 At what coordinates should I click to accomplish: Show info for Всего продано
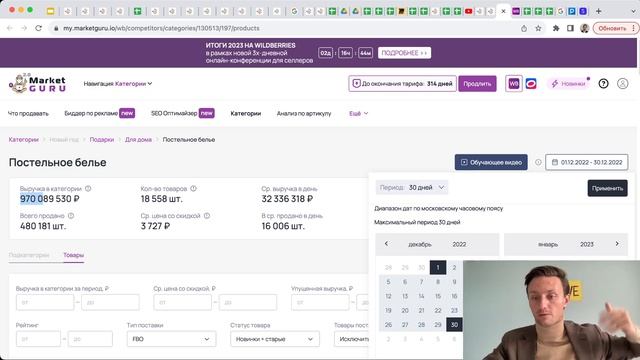(71, 216)
